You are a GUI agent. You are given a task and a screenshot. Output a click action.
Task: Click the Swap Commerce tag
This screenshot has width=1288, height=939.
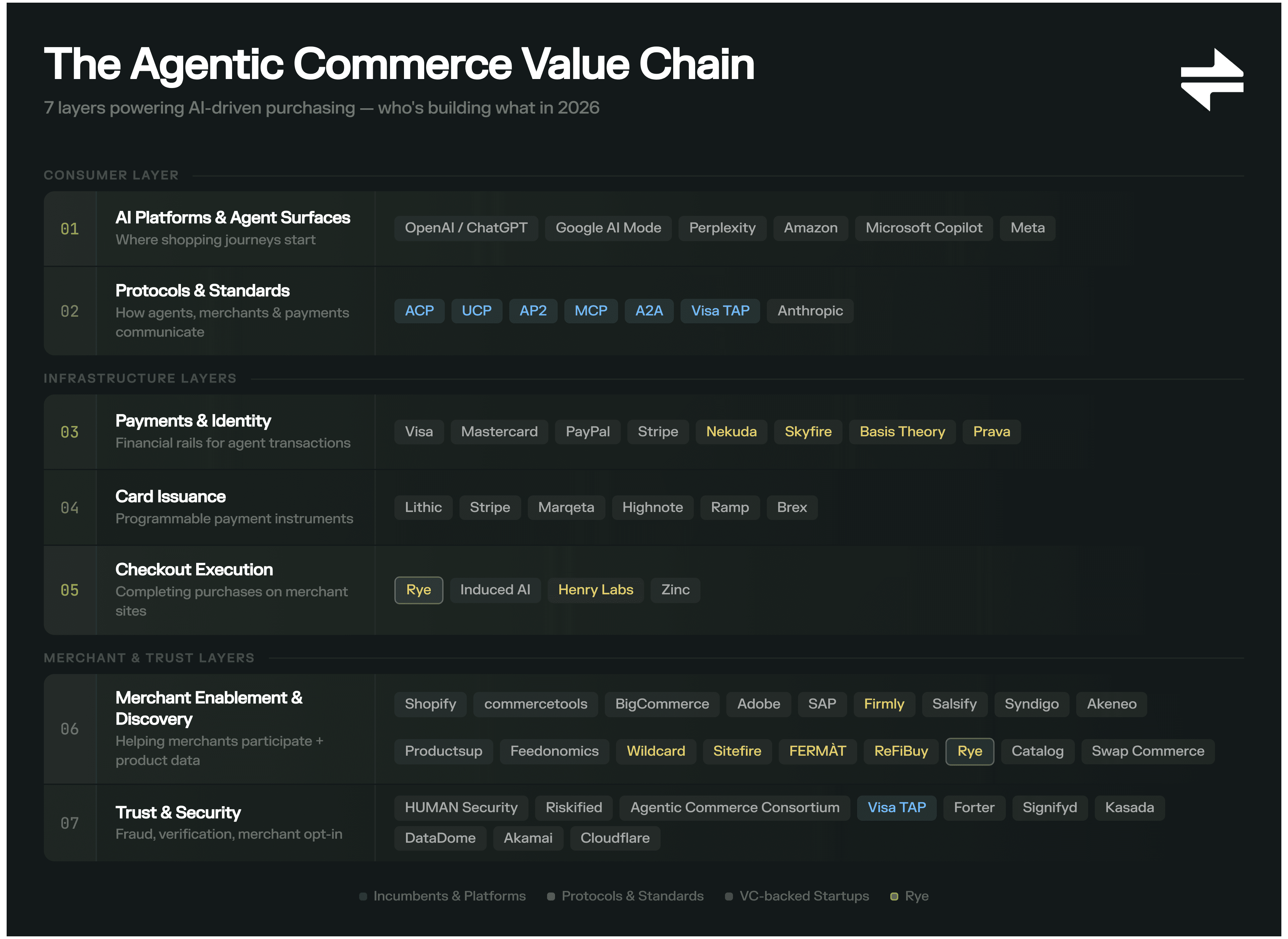1148,751
